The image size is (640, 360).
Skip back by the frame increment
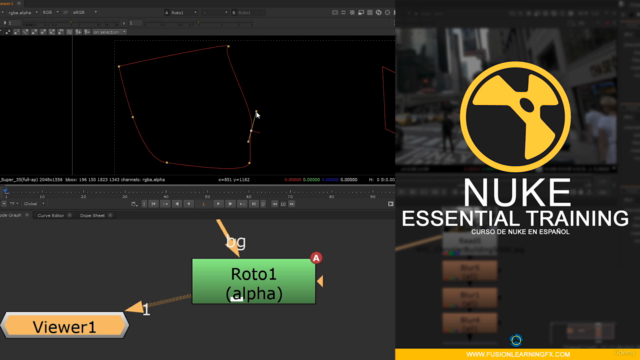[275, 204]
